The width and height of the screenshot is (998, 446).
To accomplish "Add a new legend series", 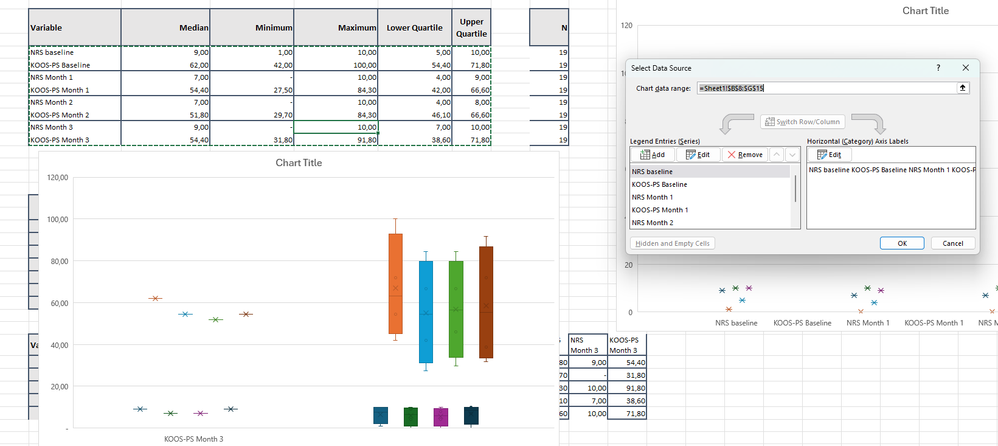I will [652, 155].
